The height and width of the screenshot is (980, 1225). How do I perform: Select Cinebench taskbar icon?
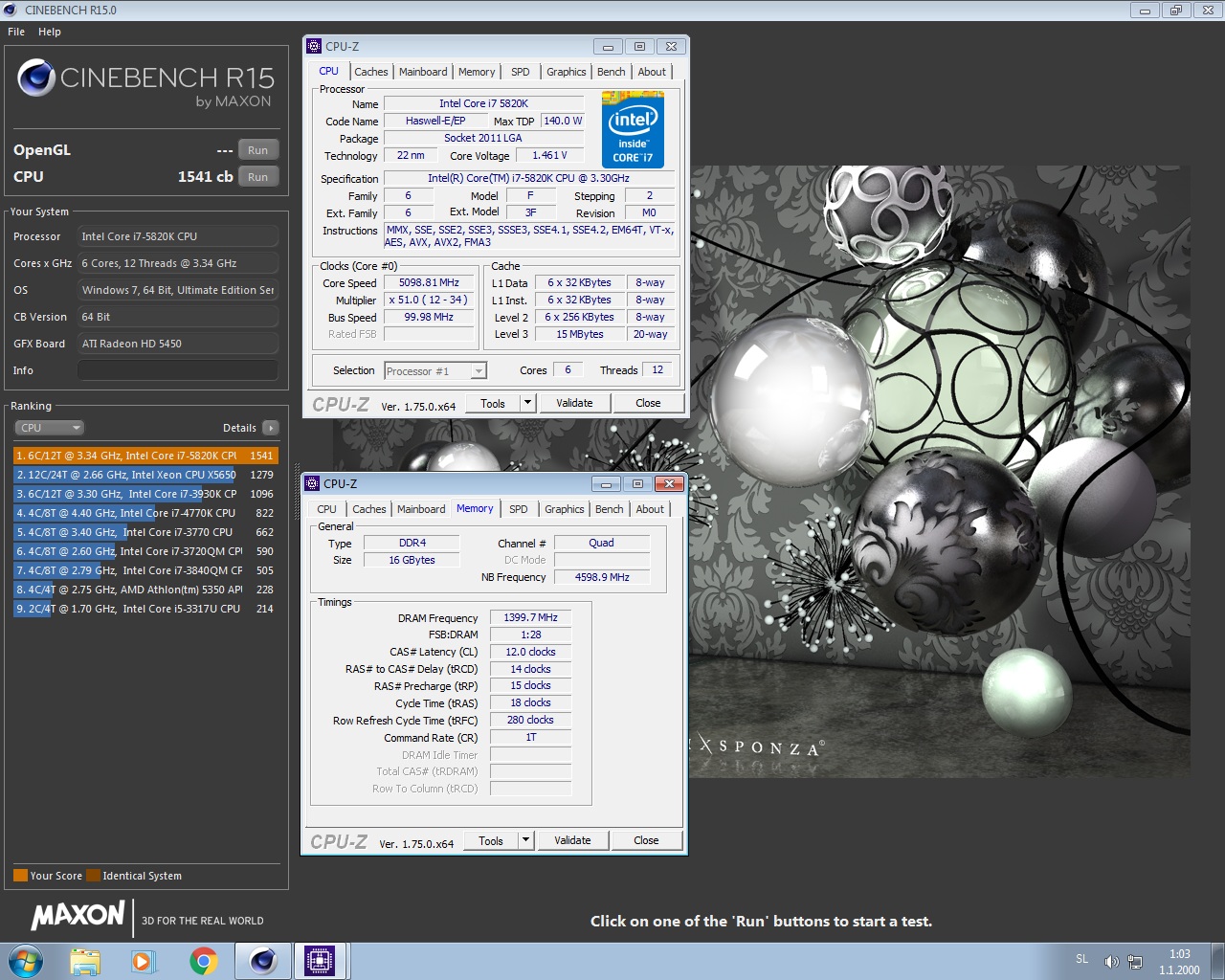[x=263, y=961]
